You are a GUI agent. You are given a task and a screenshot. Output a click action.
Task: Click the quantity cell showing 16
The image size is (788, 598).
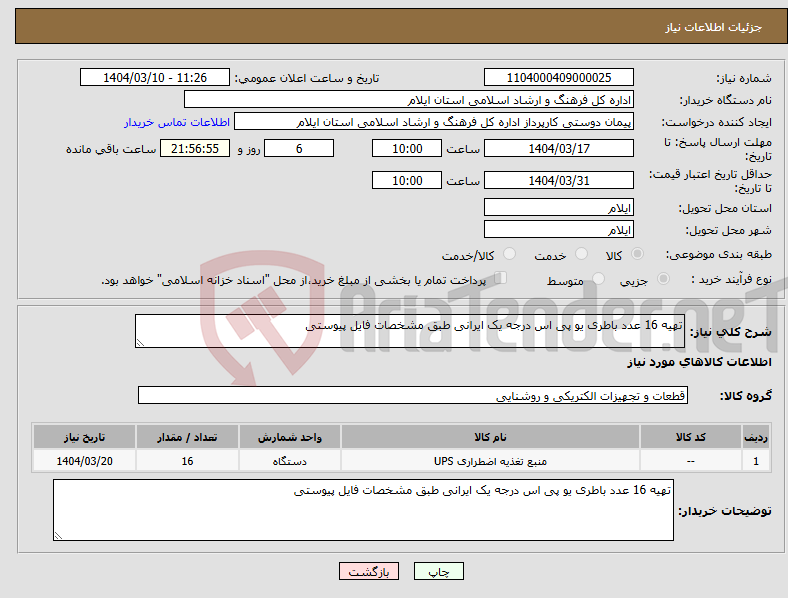pyautogui.click(x=187, y=461)
